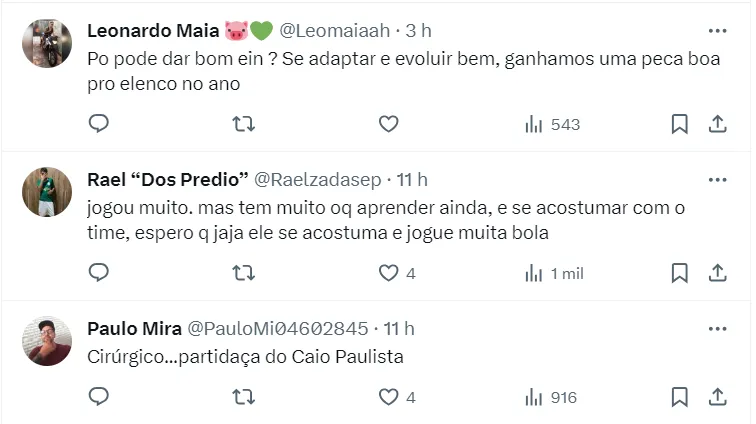Retweet Rael "Dos Predio" post
The width and height of the screenshot is (756, 424).
(243, 273)
